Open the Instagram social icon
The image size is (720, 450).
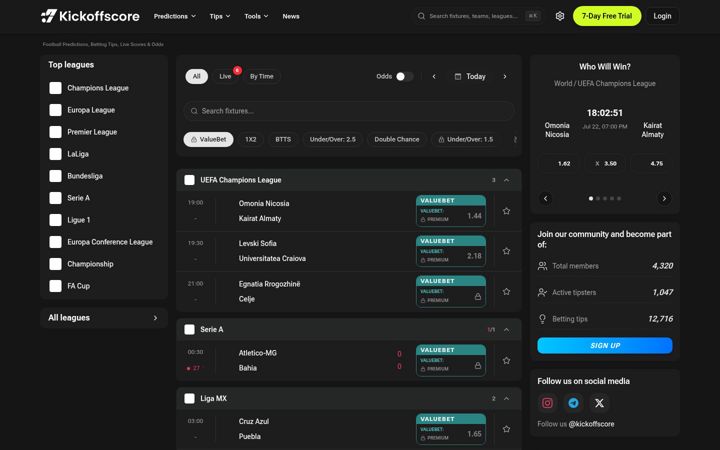[x=547, y=403]
